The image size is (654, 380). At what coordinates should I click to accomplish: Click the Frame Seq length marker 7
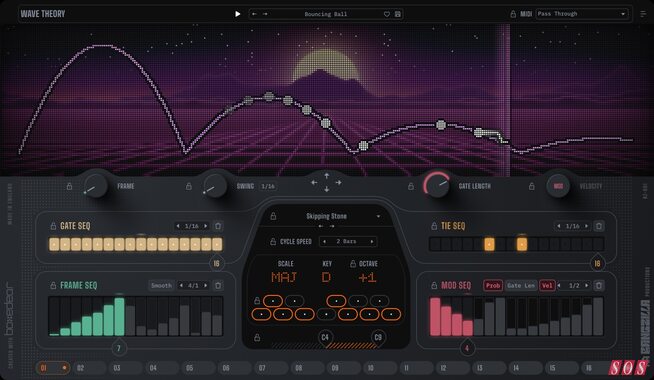pos(118,348)
